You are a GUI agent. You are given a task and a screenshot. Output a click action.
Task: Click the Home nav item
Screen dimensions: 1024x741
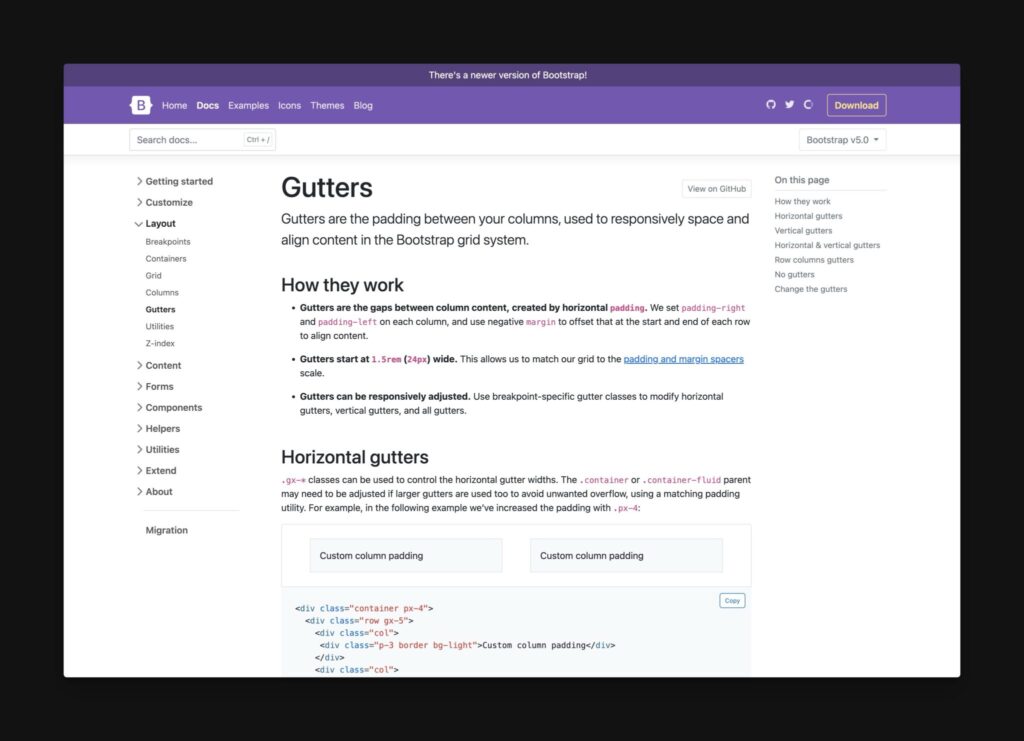click(174, 105)
